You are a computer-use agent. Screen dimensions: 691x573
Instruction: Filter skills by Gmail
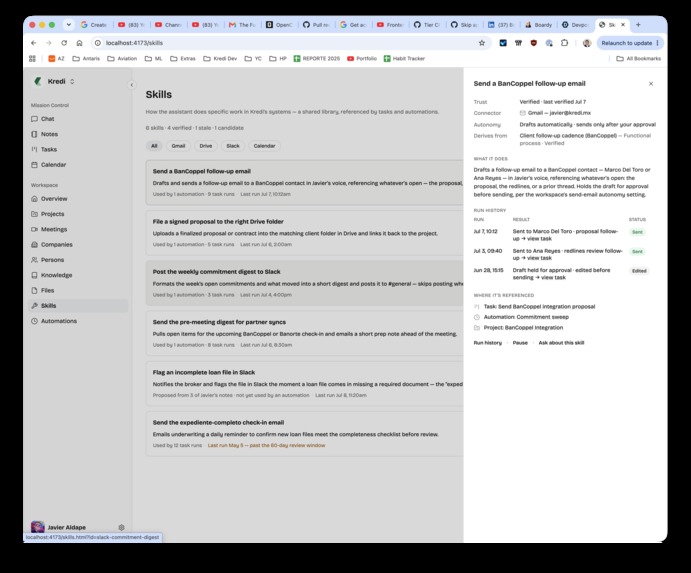[178, 146]
